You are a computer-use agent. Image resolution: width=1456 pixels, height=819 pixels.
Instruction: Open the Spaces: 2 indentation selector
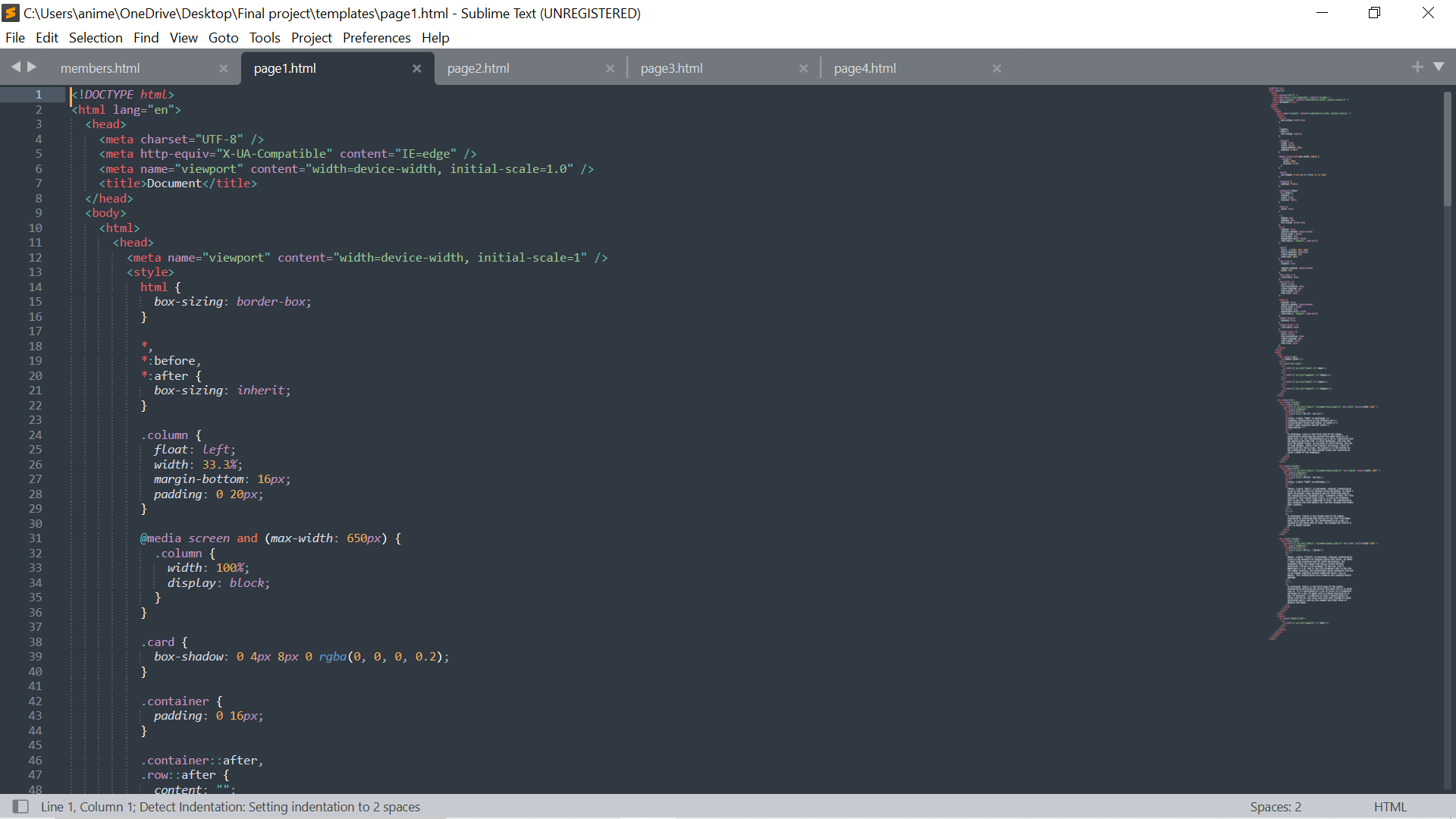1276,807
